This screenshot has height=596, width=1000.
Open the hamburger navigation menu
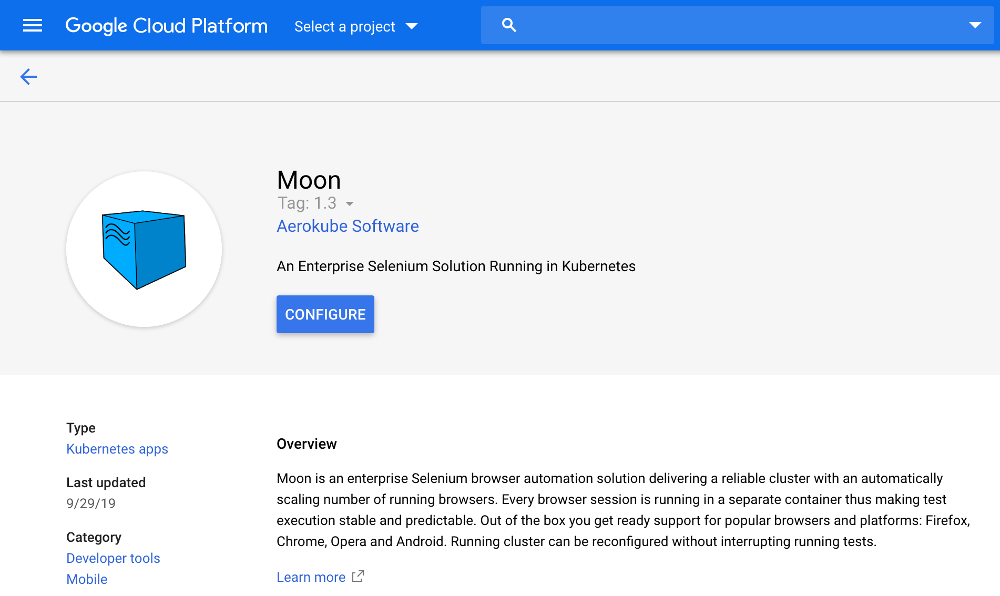[x=32, y=25]
